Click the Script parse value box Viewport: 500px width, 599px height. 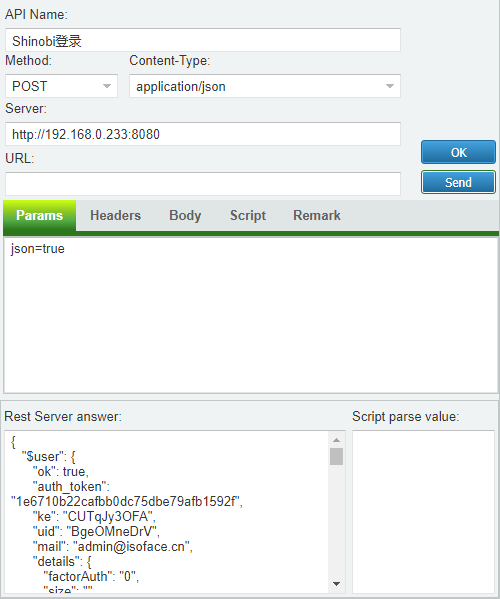(x=423, y=512)
